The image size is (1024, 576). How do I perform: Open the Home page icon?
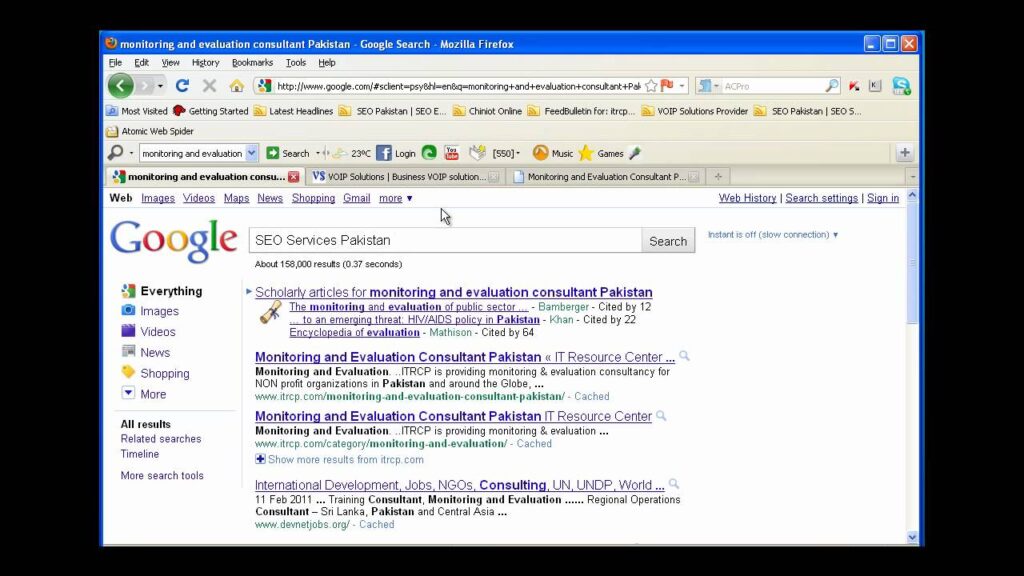coord(236,86)
